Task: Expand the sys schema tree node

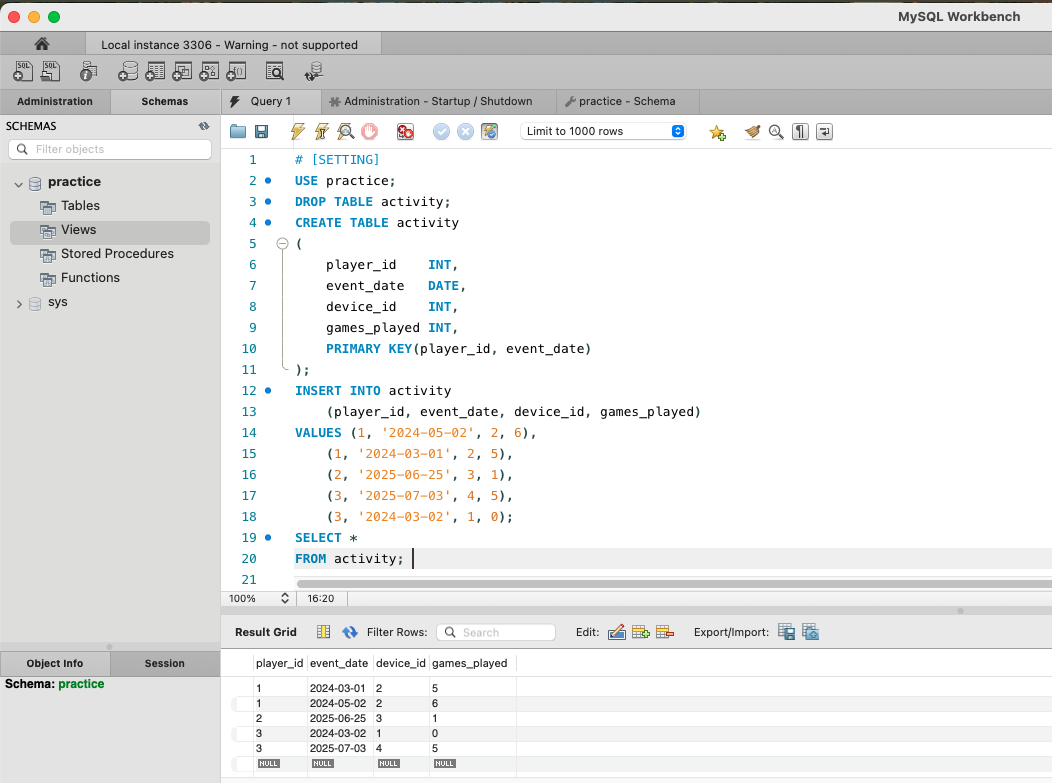Action: (x=19, y=303)
